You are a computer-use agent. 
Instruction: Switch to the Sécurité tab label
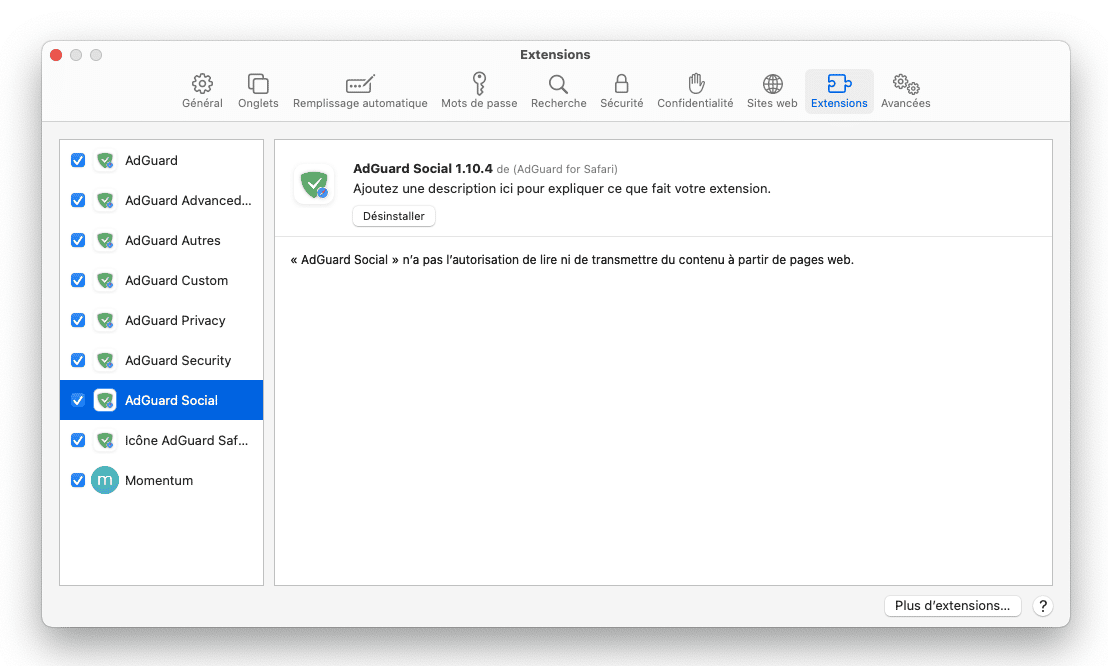click(622, 103)
